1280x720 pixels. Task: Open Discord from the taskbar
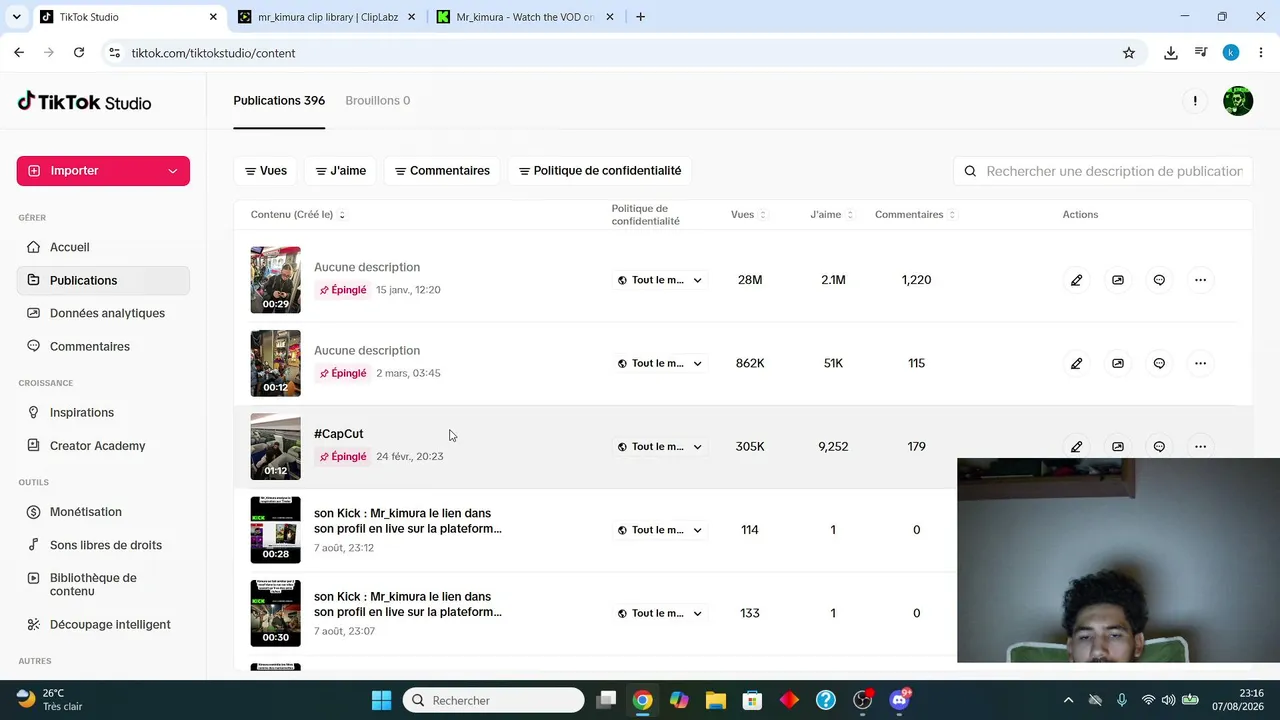point(900,700)
